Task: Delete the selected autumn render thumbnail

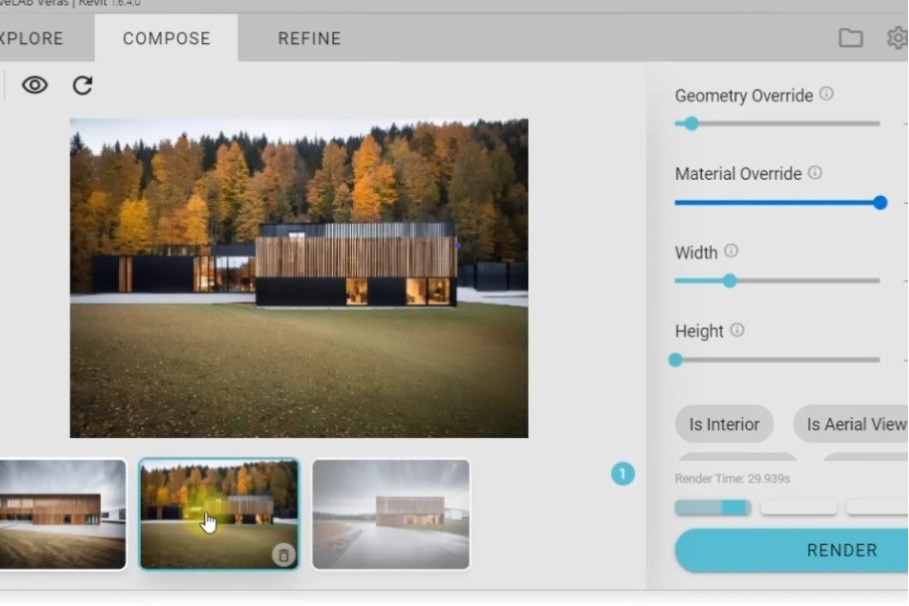Action: coord(283,554)
